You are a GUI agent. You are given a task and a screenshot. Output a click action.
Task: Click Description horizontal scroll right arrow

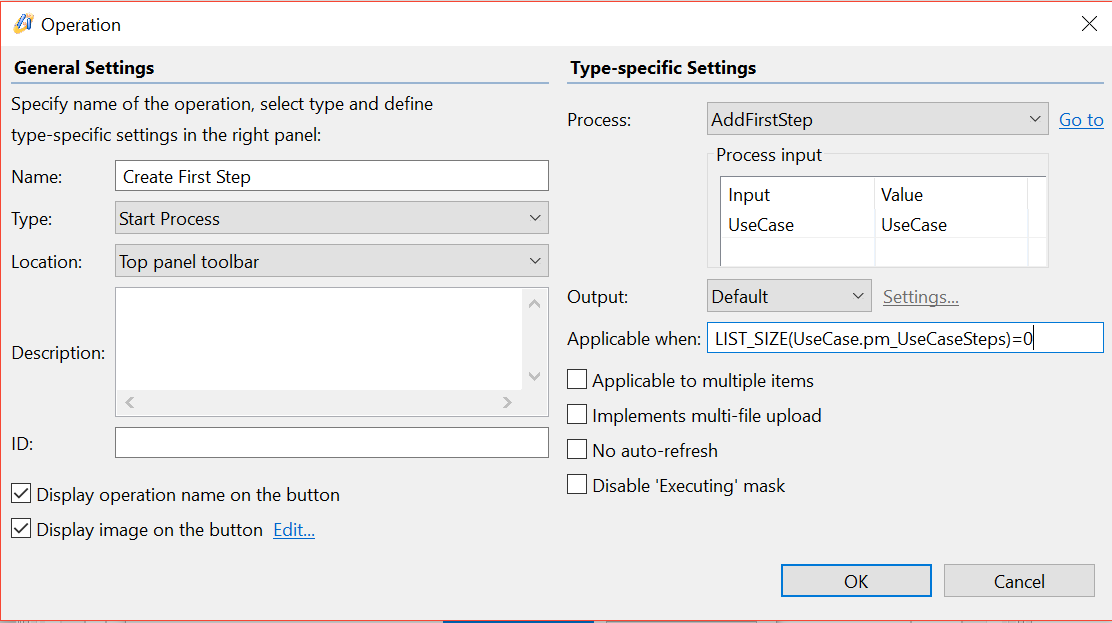pyautogui.click(x=507, y=402)
